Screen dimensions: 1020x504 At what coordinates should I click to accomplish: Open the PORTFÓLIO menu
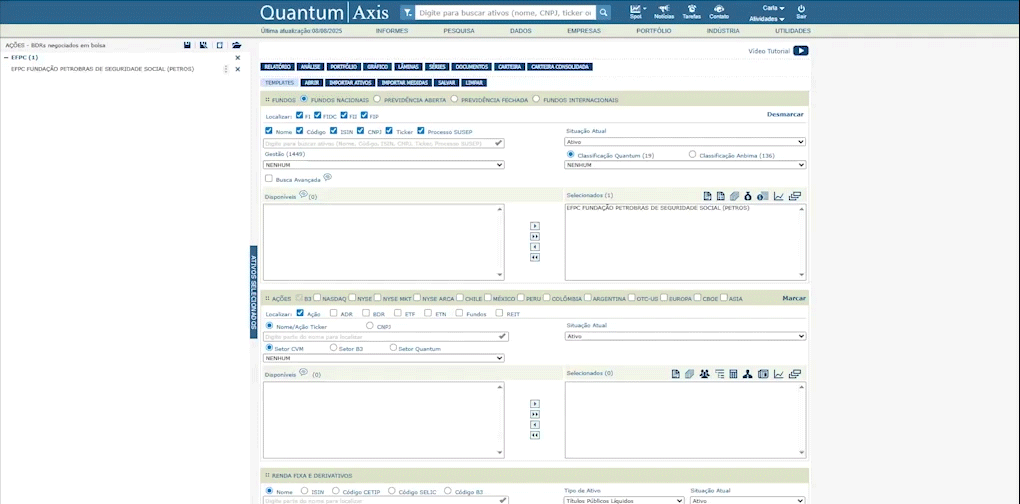(x=654, y=31)
